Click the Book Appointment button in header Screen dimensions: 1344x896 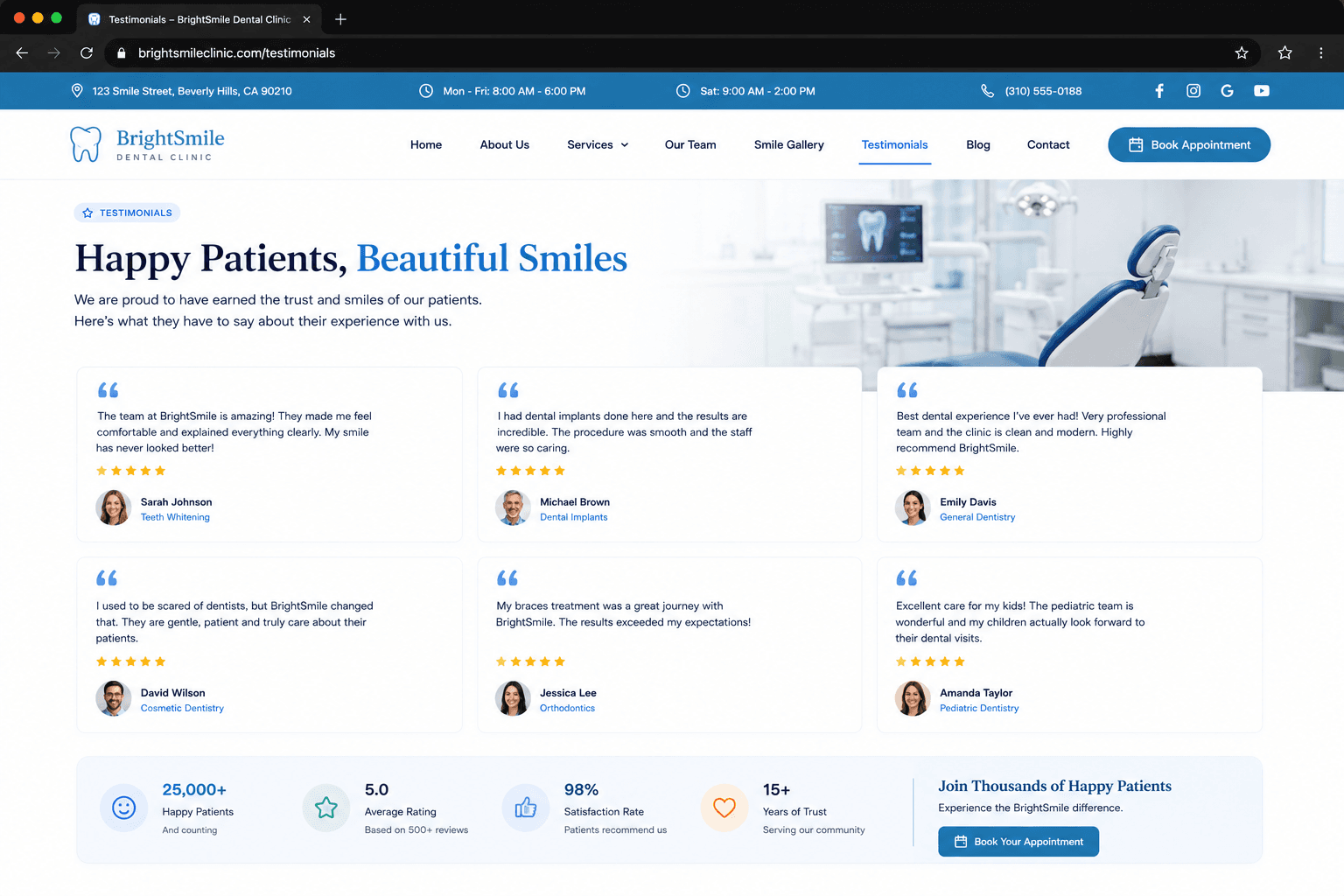[1189, 145]
